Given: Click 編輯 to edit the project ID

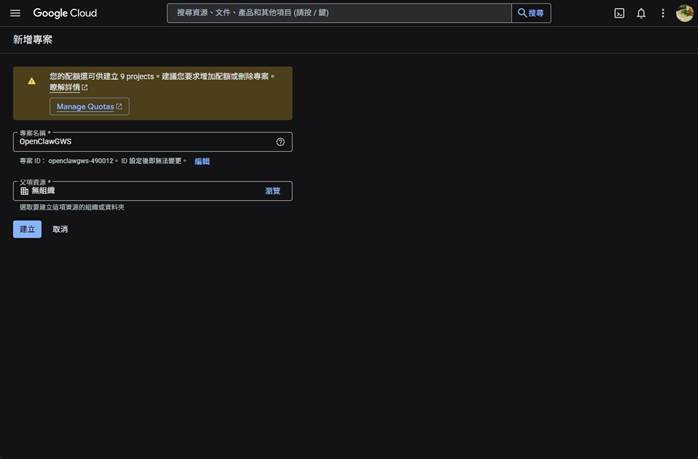Looking at the screenshot, I should (202, 161).
